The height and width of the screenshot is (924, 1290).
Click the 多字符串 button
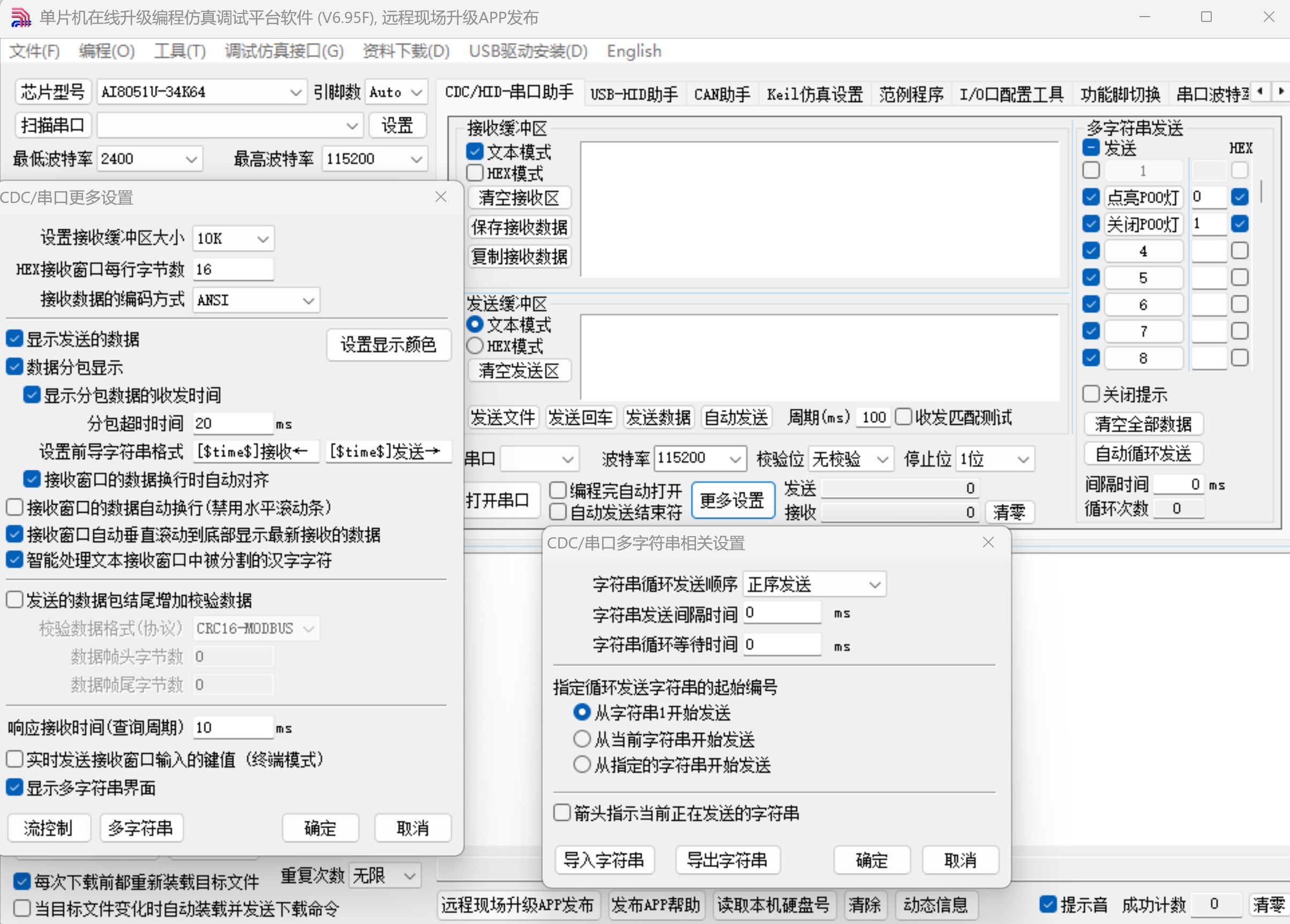pos(141,828)
